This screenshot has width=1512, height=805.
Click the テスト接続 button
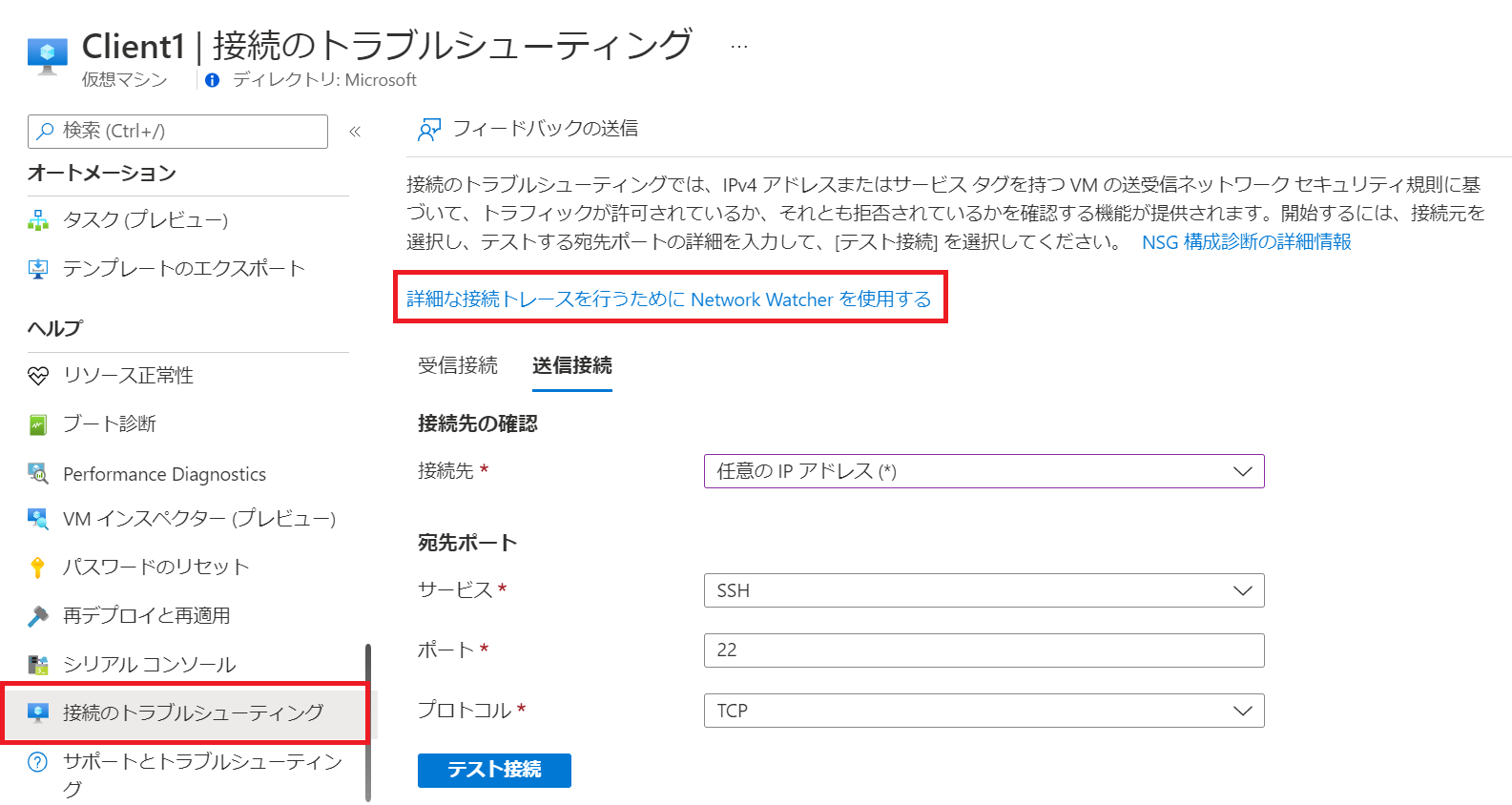click(x=494, y=771)
